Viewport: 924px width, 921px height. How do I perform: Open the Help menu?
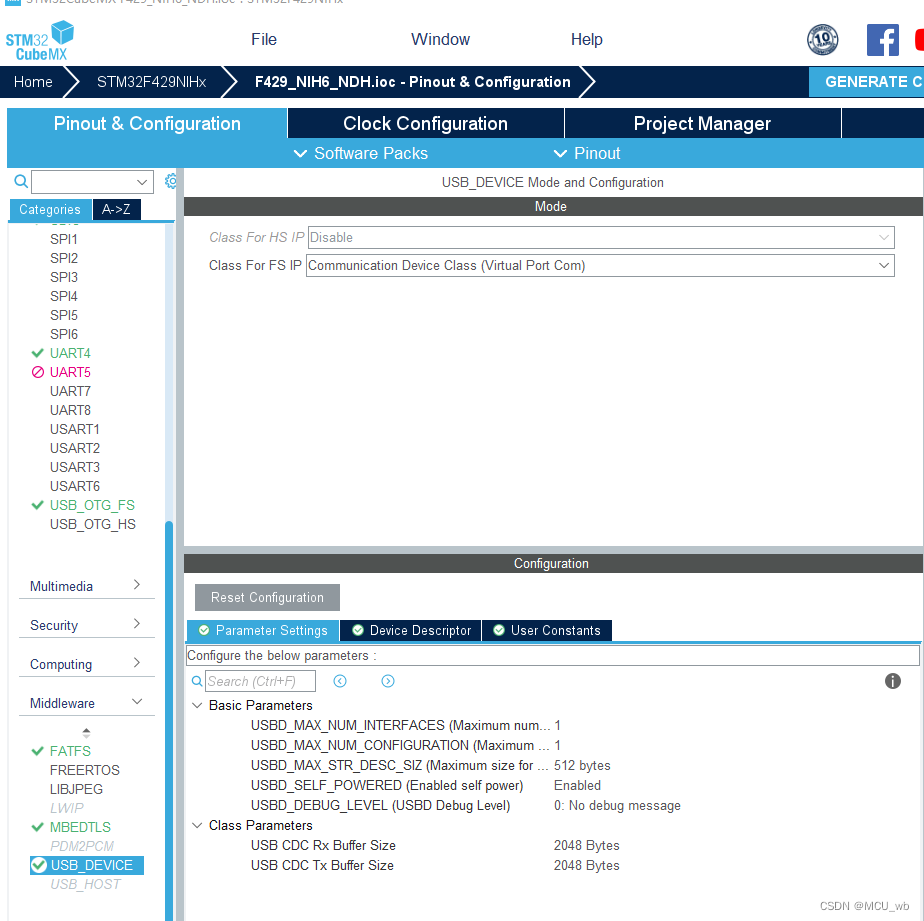pyautogui.click(x=586, y=39)
